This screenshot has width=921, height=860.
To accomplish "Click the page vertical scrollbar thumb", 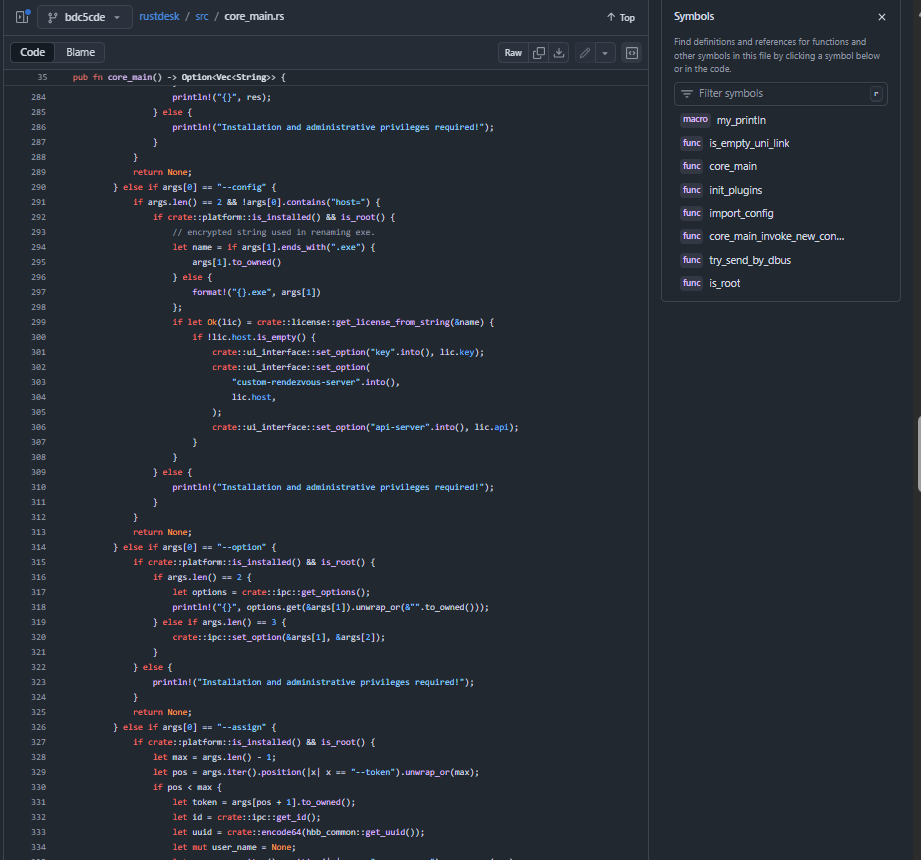I will pyautogui.click(x=919, y=453).
